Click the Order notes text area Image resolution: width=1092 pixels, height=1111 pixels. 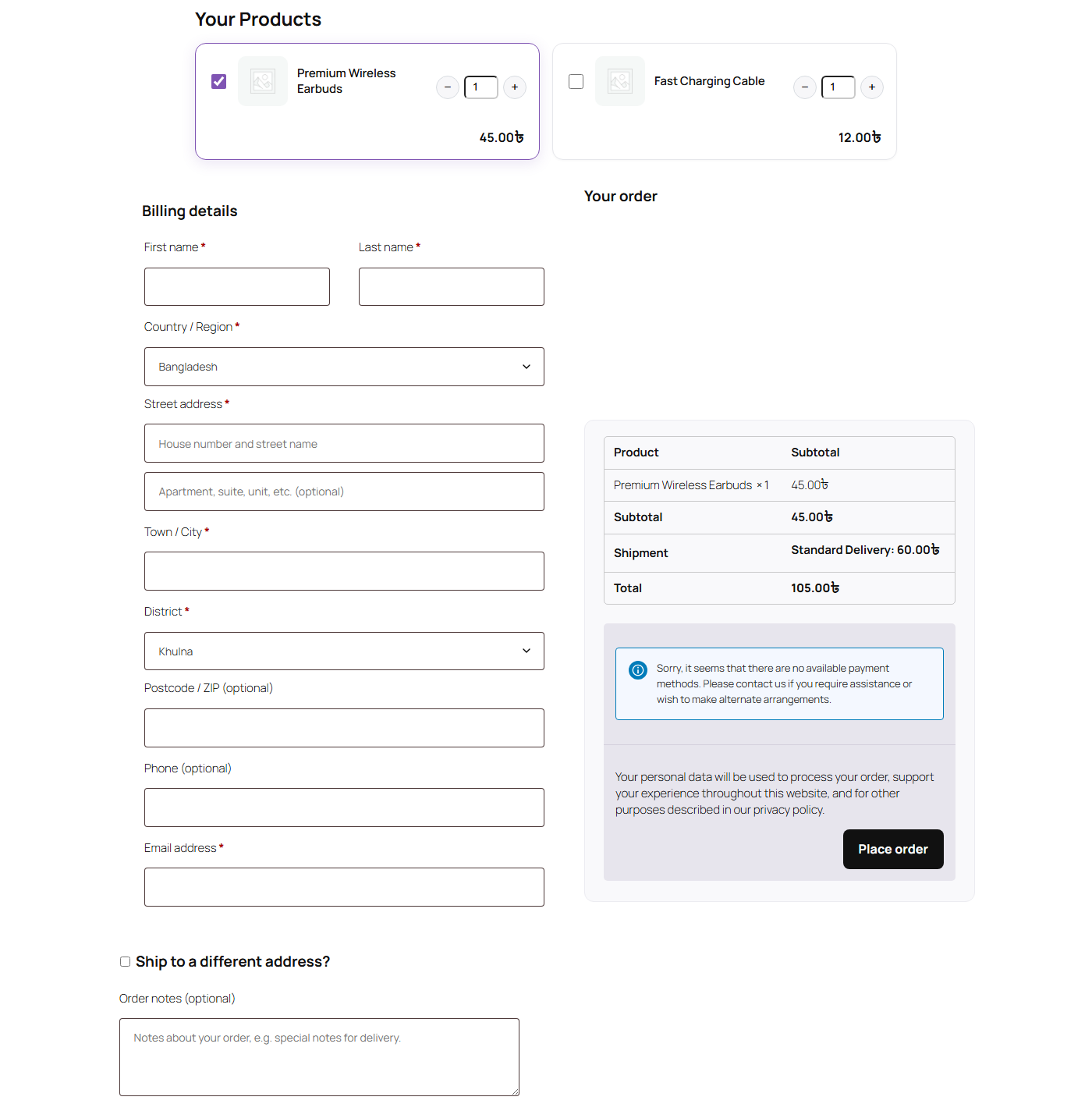[319, 1057]
